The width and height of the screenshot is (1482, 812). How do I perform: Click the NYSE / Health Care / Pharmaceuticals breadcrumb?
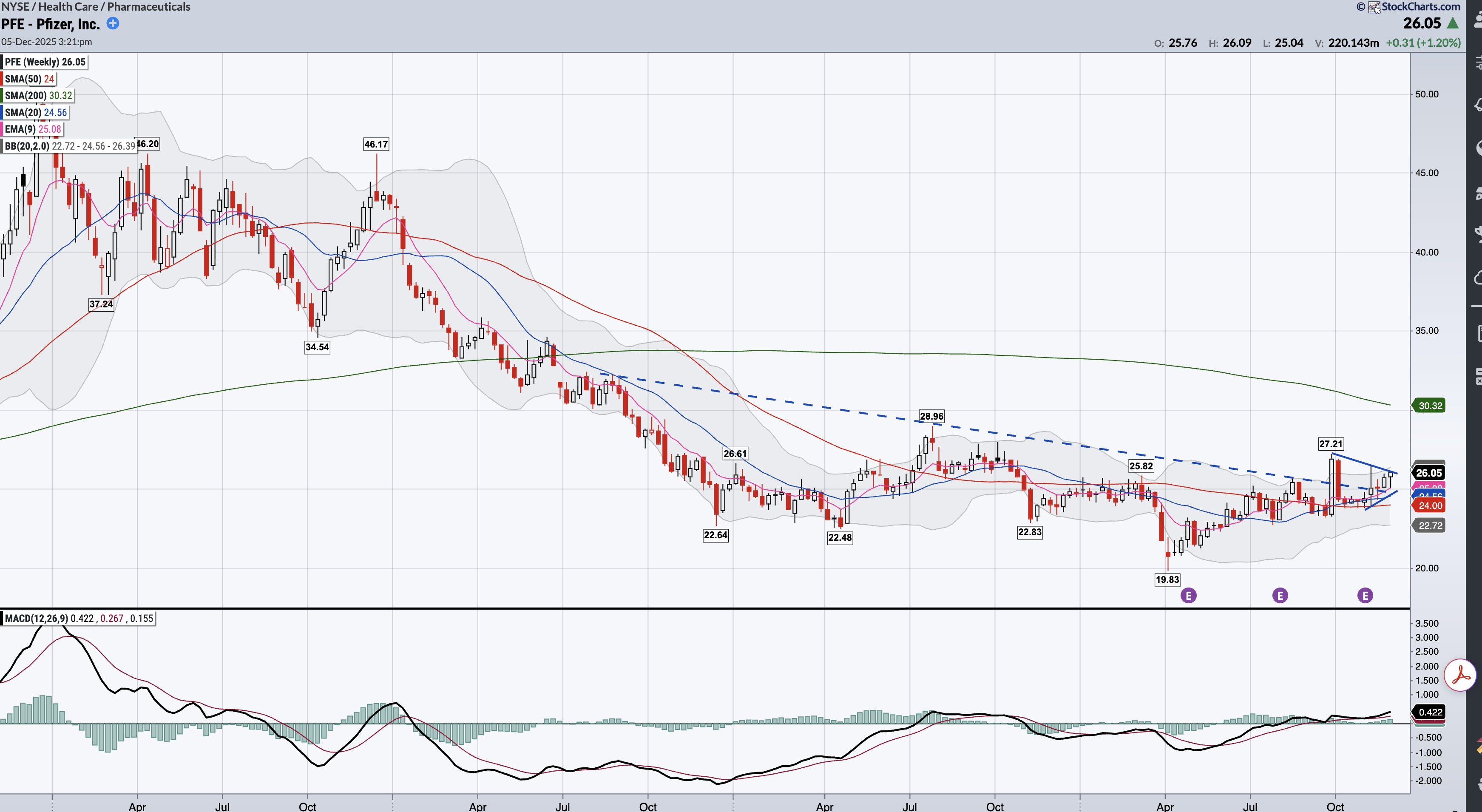pyautogui.click(x=96, y=7)
